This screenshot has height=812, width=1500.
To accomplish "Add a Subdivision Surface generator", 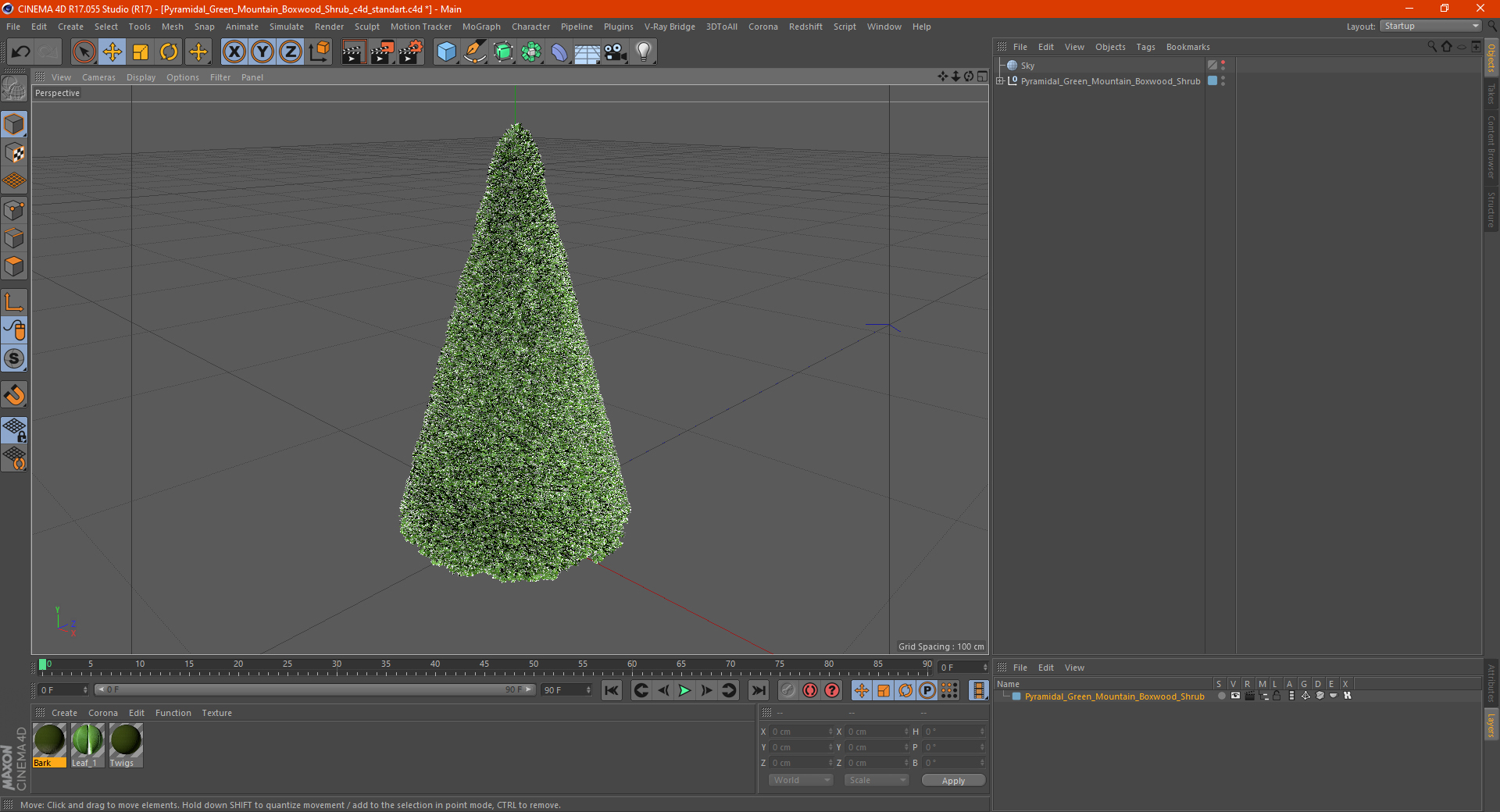I will [x=503, y=52].
